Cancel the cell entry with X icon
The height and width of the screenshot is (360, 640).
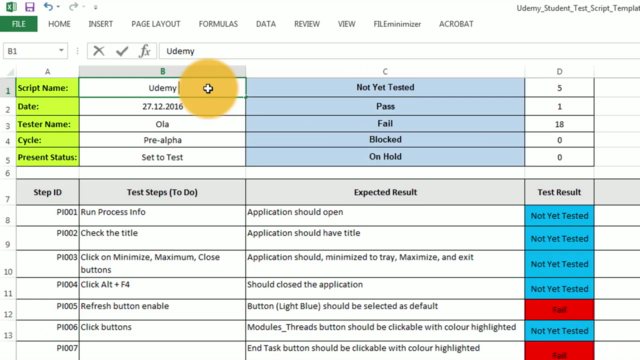coord(99,51)
